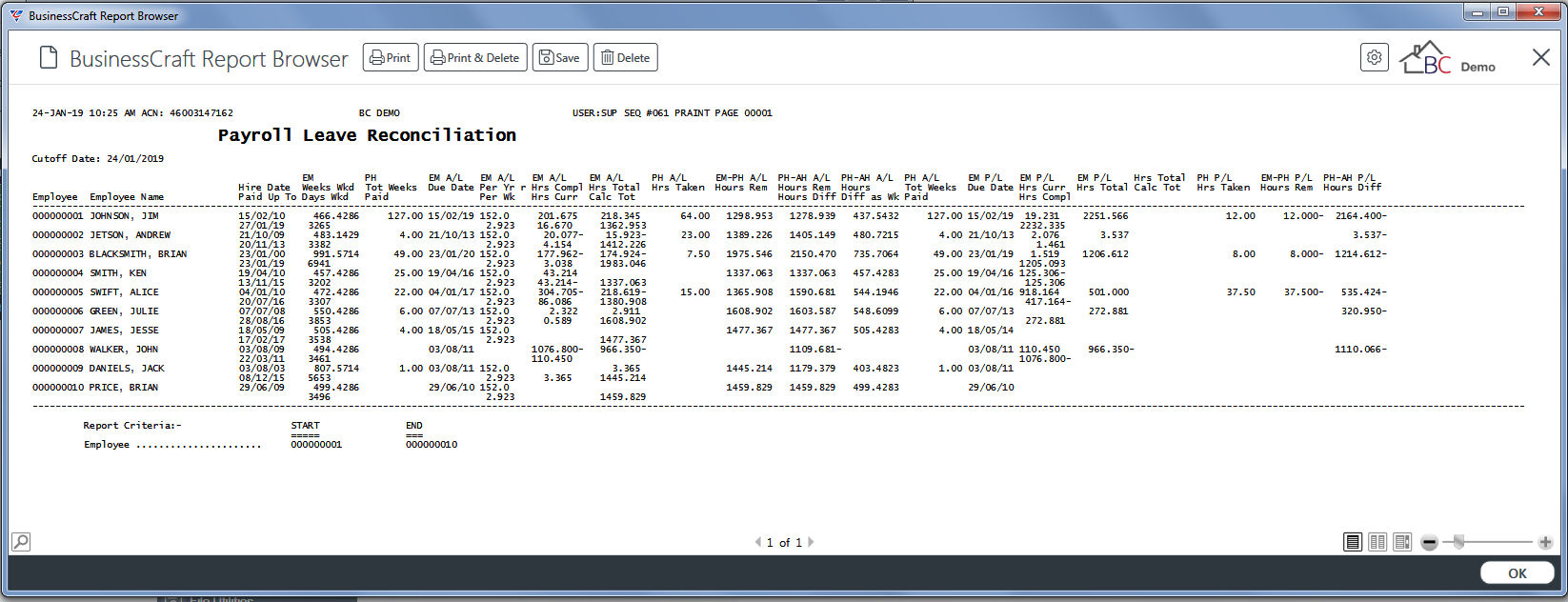Zoom out with the minus icon
Screen dimensions: 1568x602
click(1429, 542)
